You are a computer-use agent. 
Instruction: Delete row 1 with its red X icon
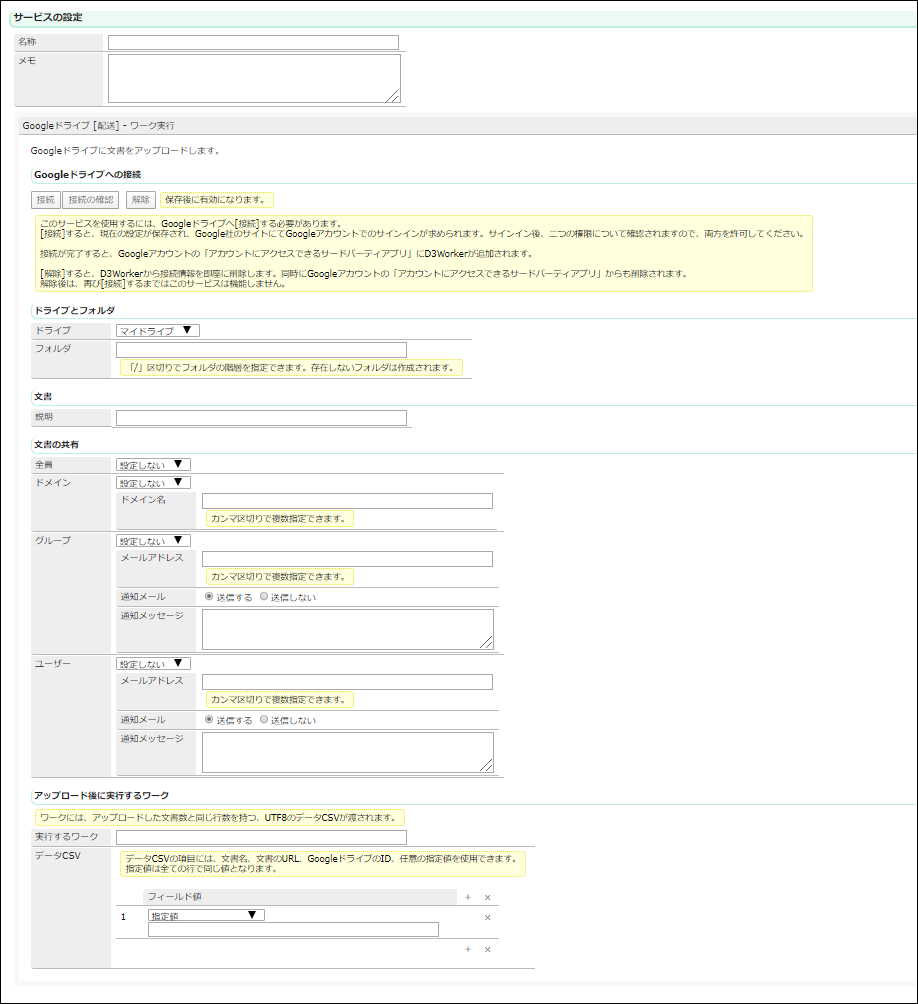tap(487, 917)
